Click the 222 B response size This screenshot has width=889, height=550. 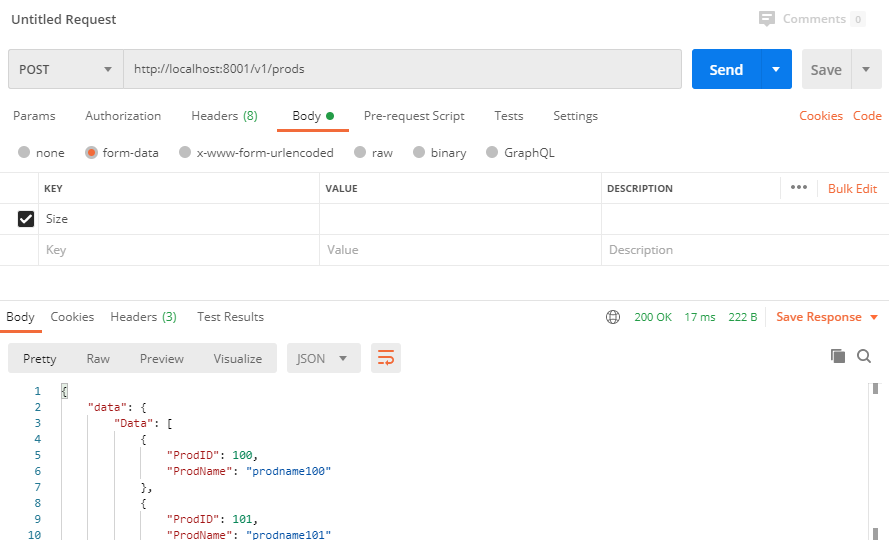click(743, 317)
